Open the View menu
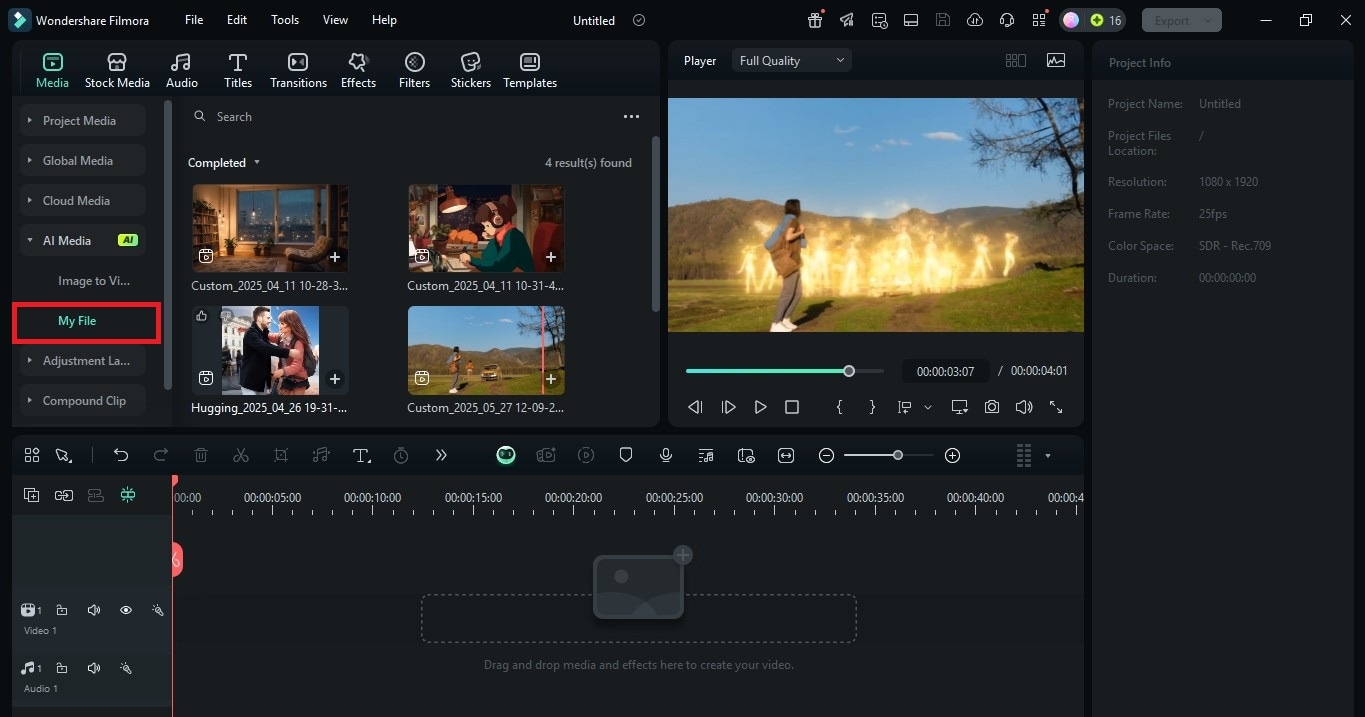This screenshot has width=1365, height=717. point(336,20)
